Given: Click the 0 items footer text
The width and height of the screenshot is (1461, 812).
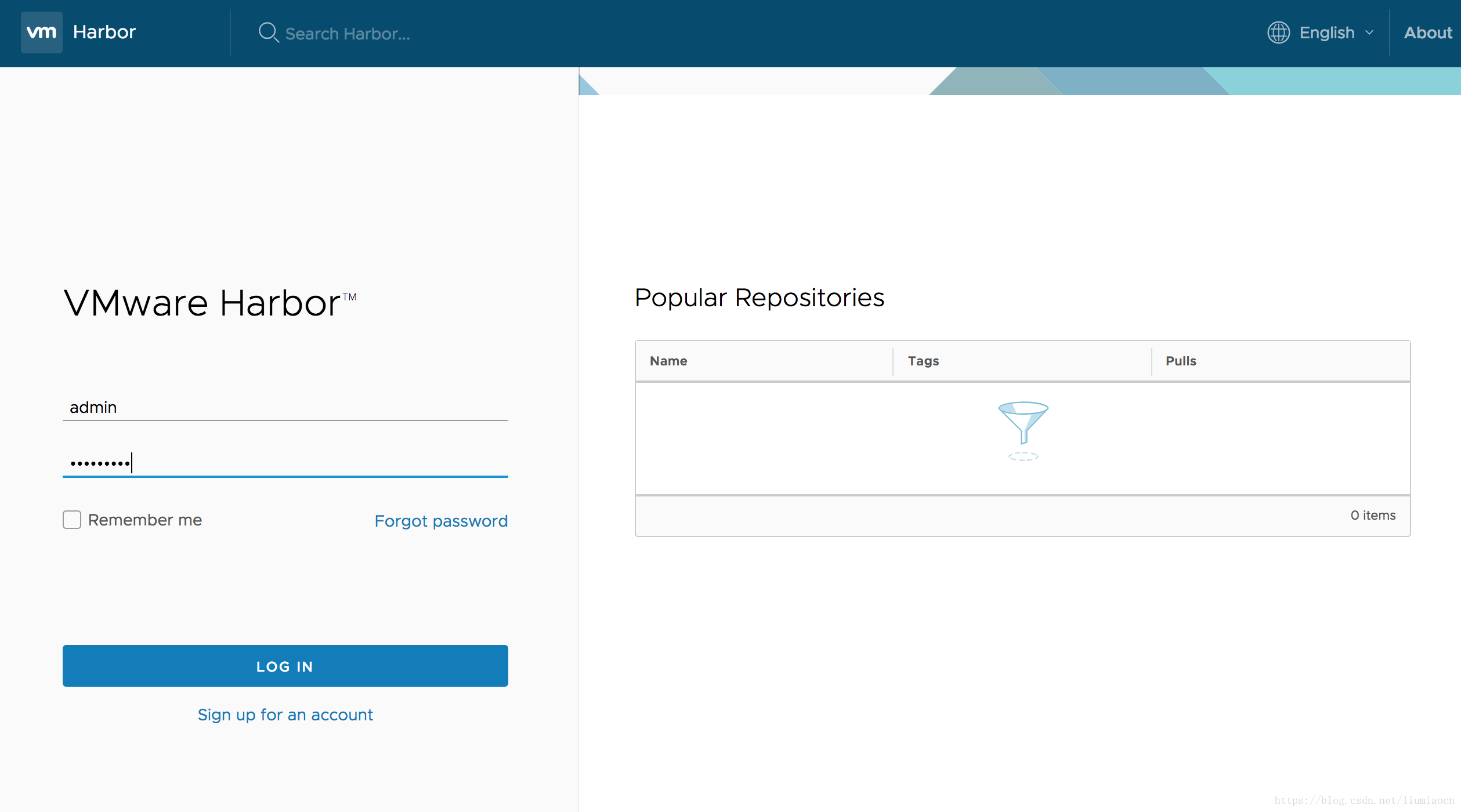Looking at the screenshot, I should click(x=1373, y=515).
